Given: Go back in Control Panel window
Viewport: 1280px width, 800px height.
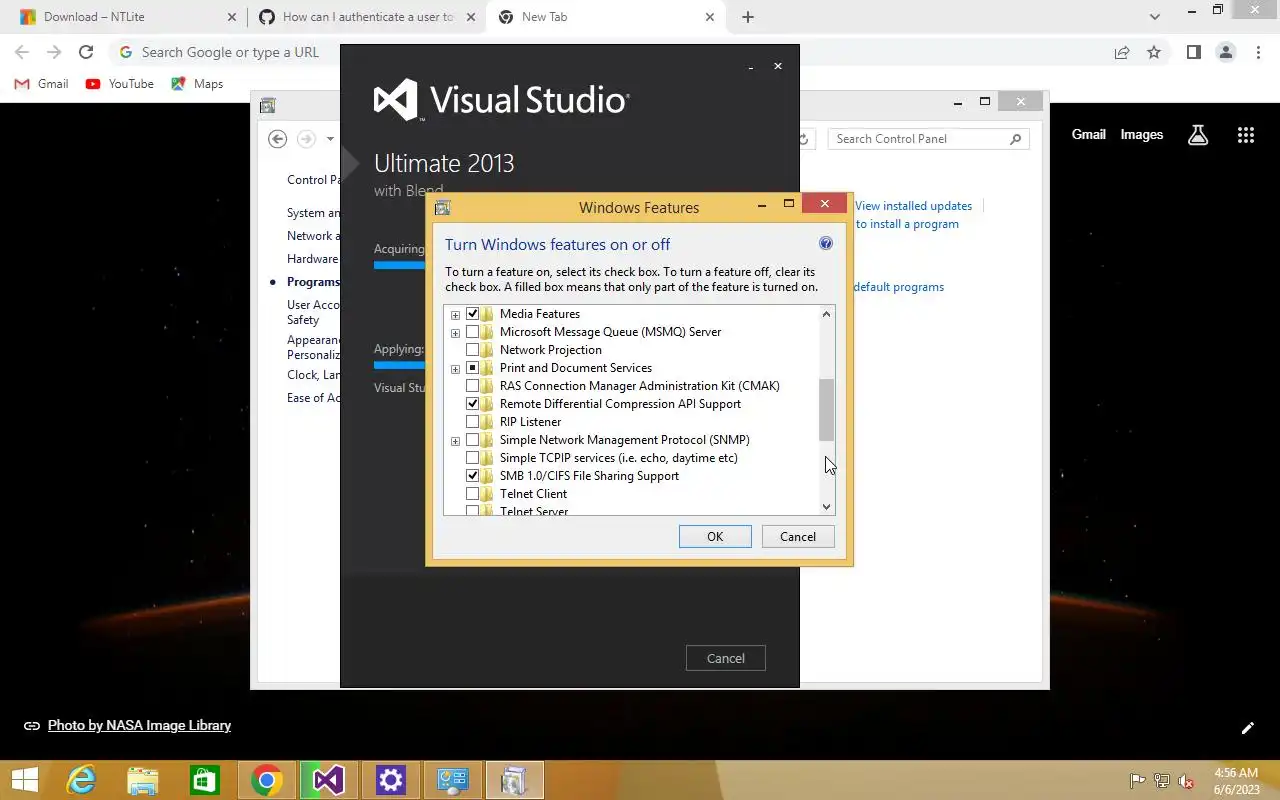Looking at the screenshot, I should (278, 139).
